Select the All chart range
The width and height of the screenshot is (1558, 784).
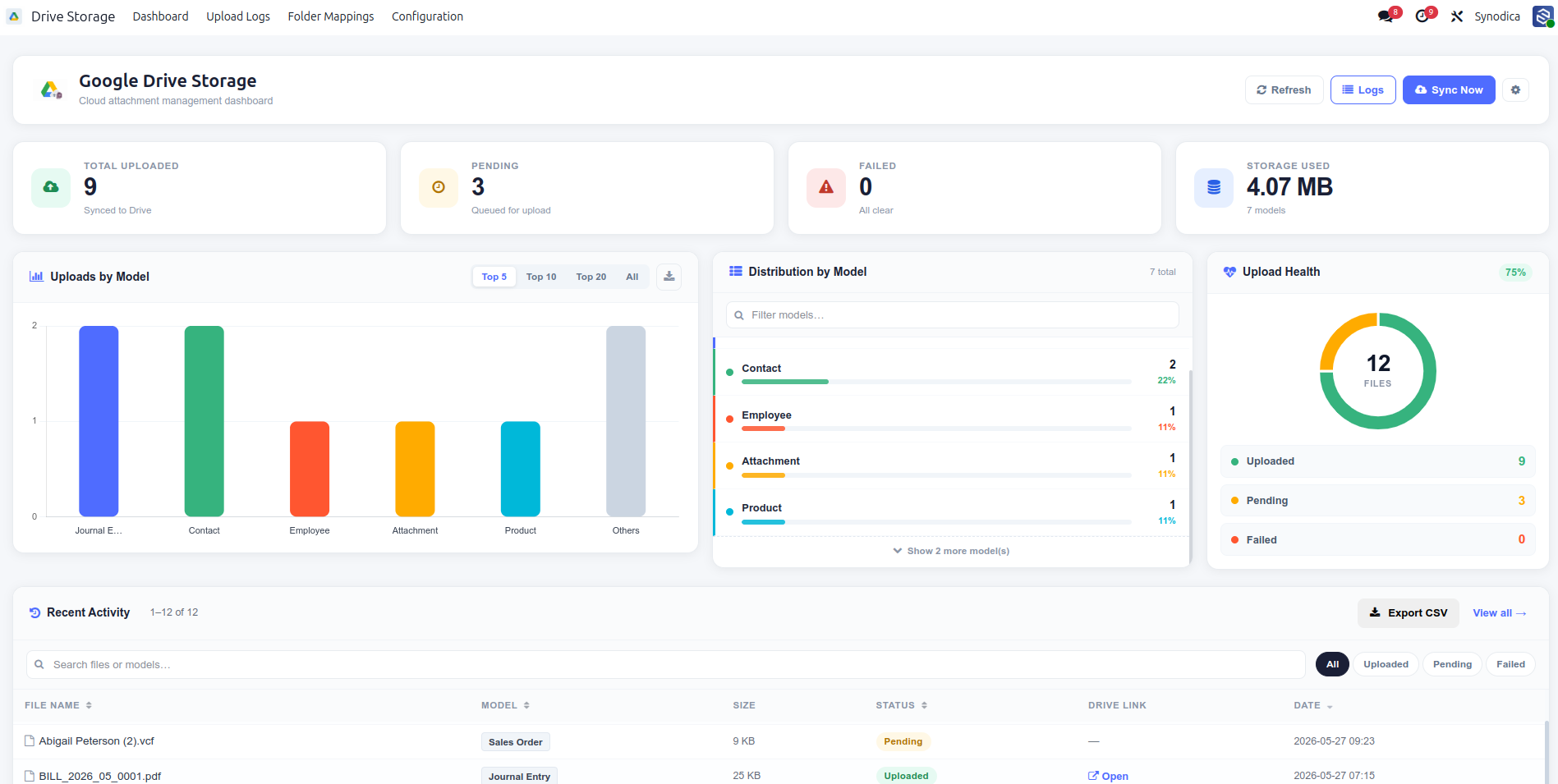632,277
